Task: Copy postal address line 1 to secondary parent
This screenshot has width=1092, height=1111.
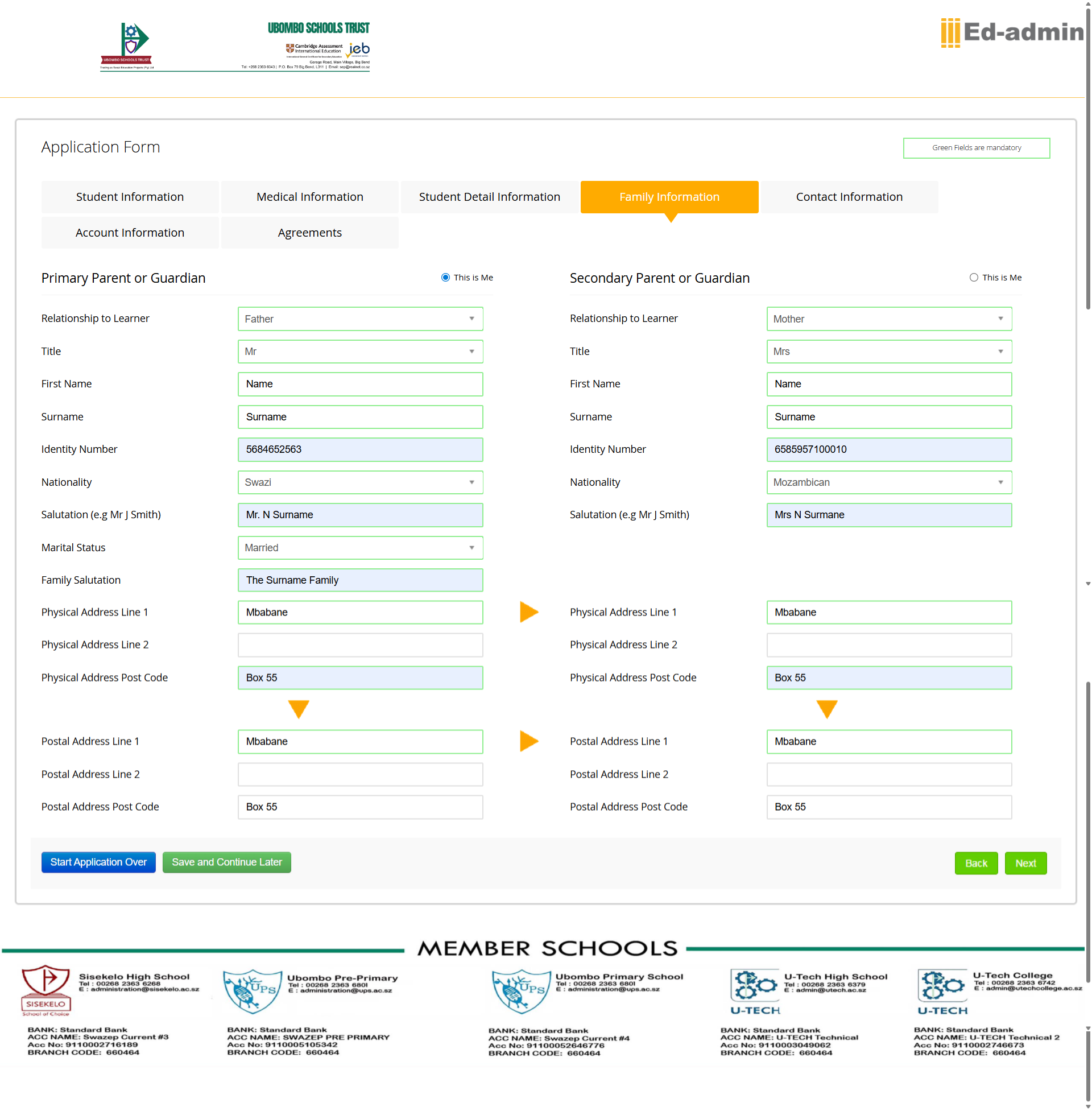Action: [x=529, y=741]
